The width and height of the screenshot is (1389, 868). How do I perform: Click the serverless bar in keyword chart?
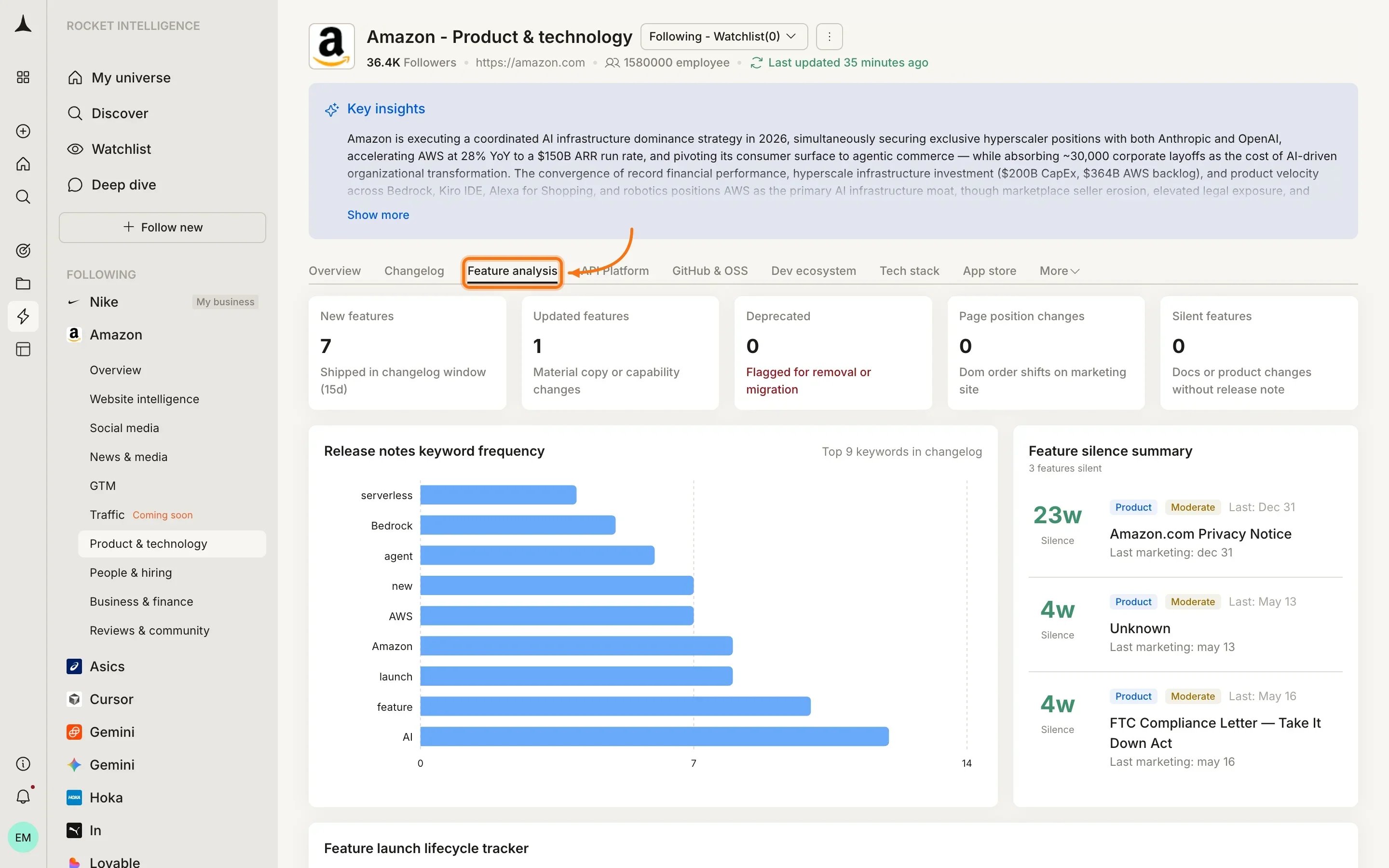[498, 495]
